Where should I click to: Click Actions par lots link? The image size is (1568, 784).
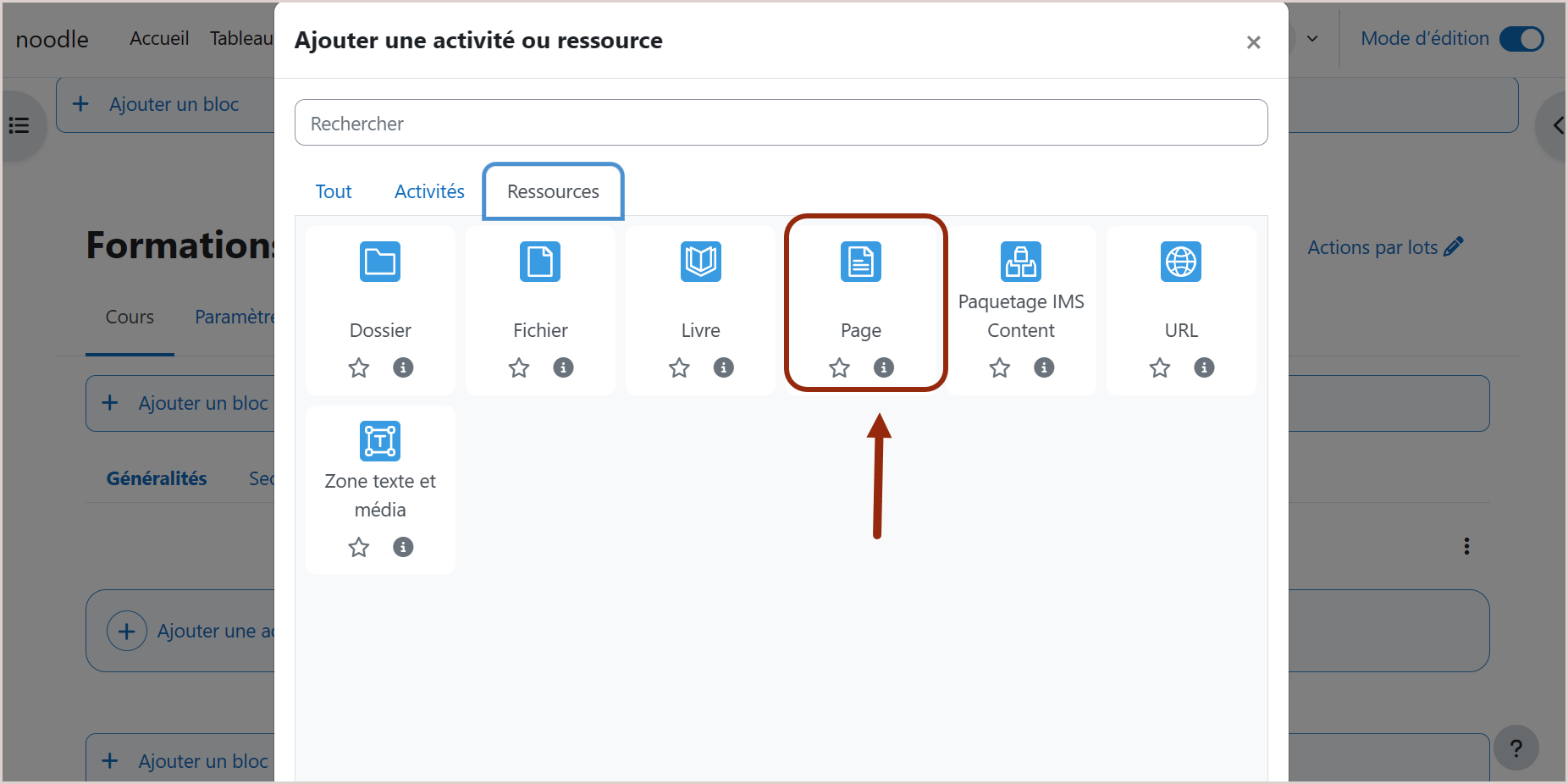(x=1384, y=247)
